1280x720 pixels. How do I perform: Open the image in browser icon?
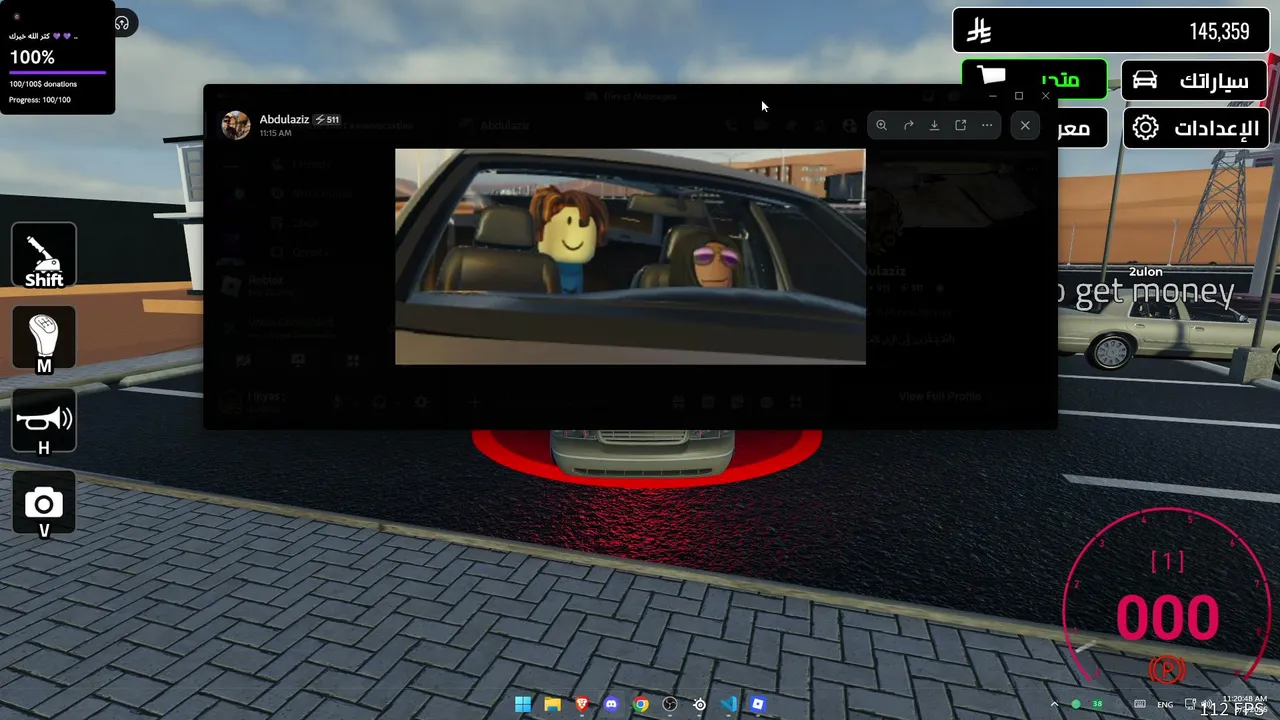tap(960, 125)
